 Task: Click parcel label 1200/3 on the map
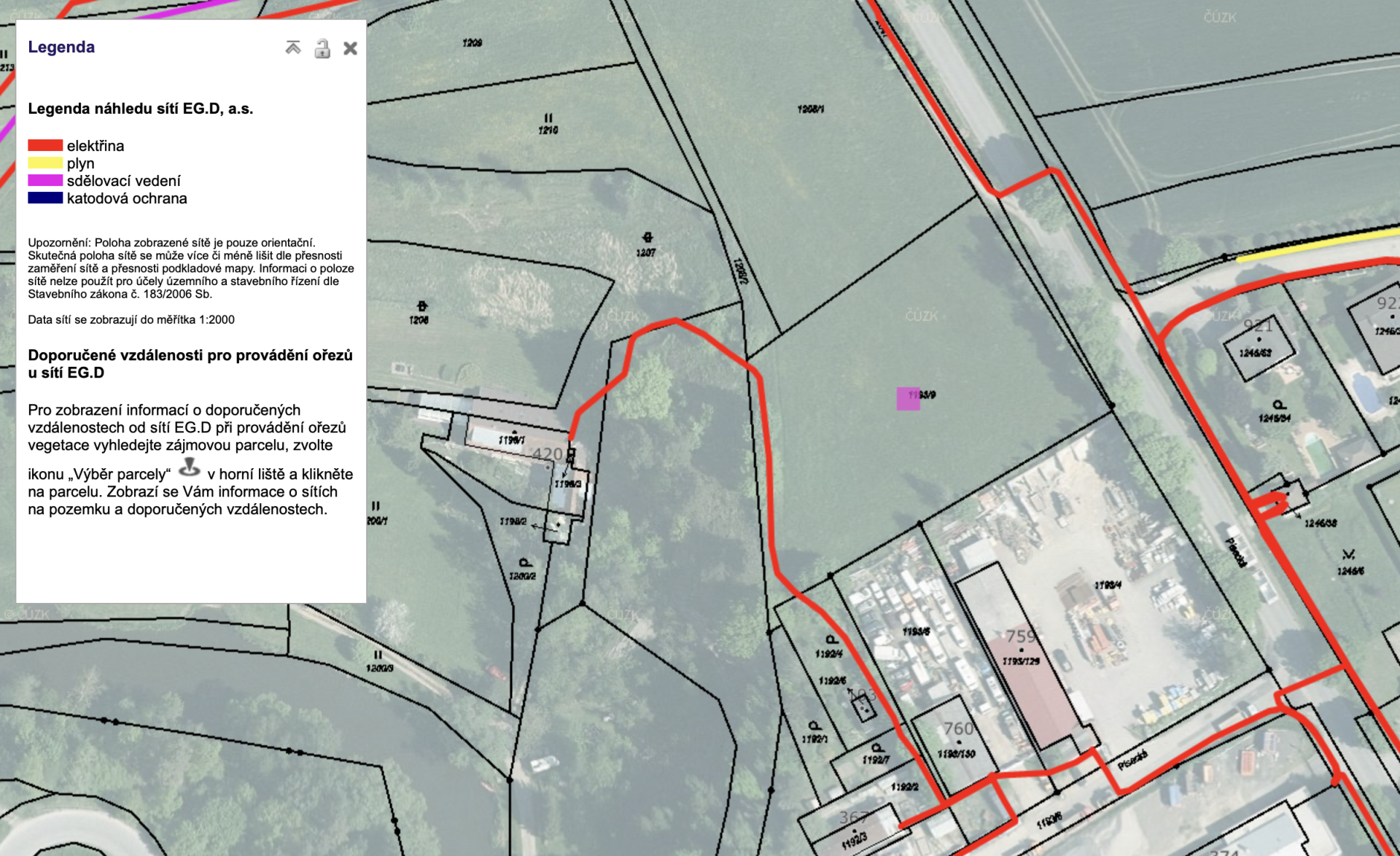pyautogui.click(x=380, y=668)
